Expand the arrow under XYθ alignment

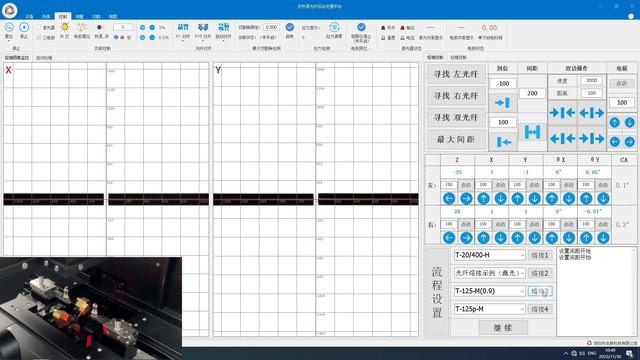point(203,41)
